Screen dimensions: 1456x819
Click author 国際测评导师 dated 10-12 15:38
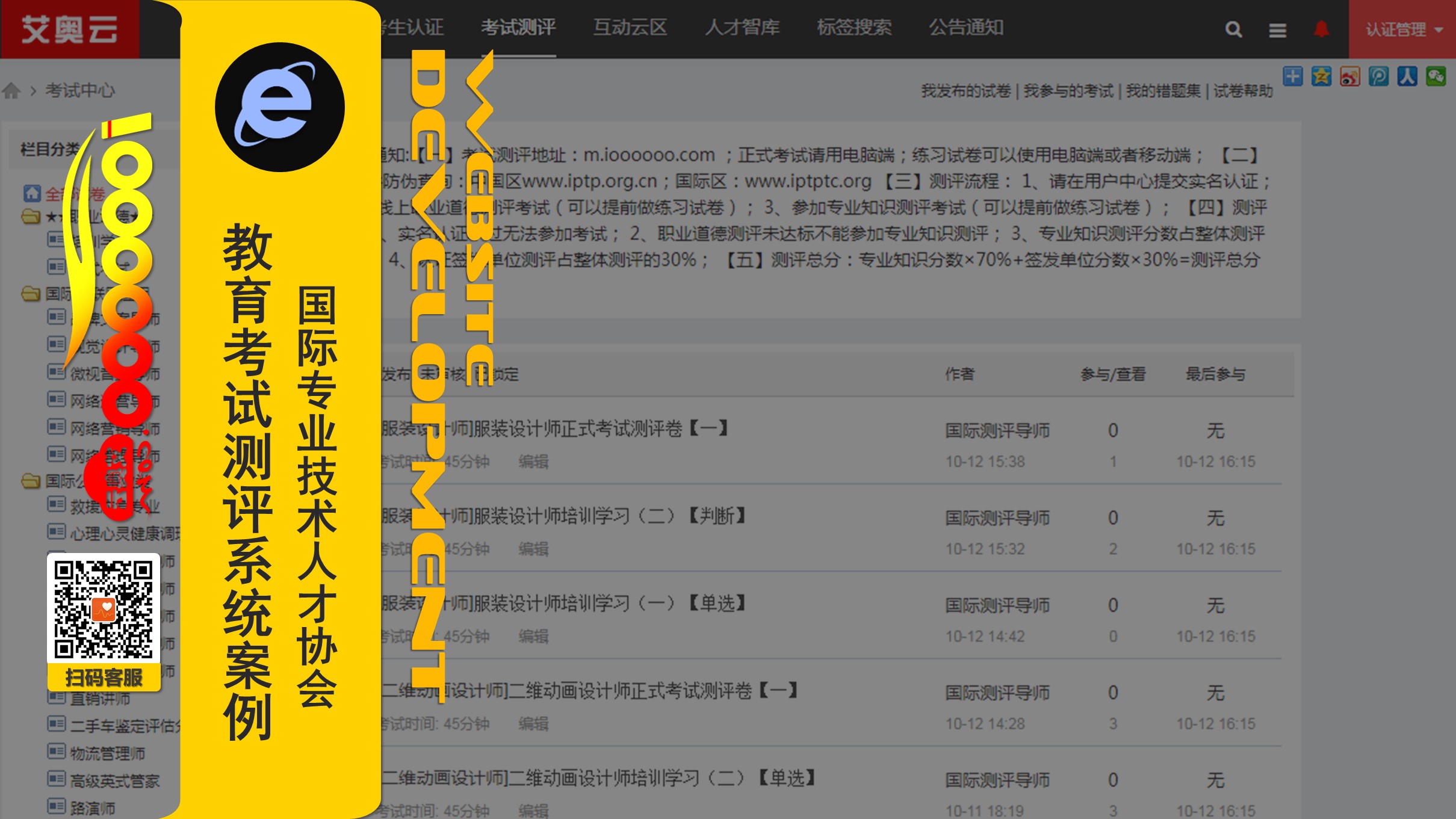(997, 431)
